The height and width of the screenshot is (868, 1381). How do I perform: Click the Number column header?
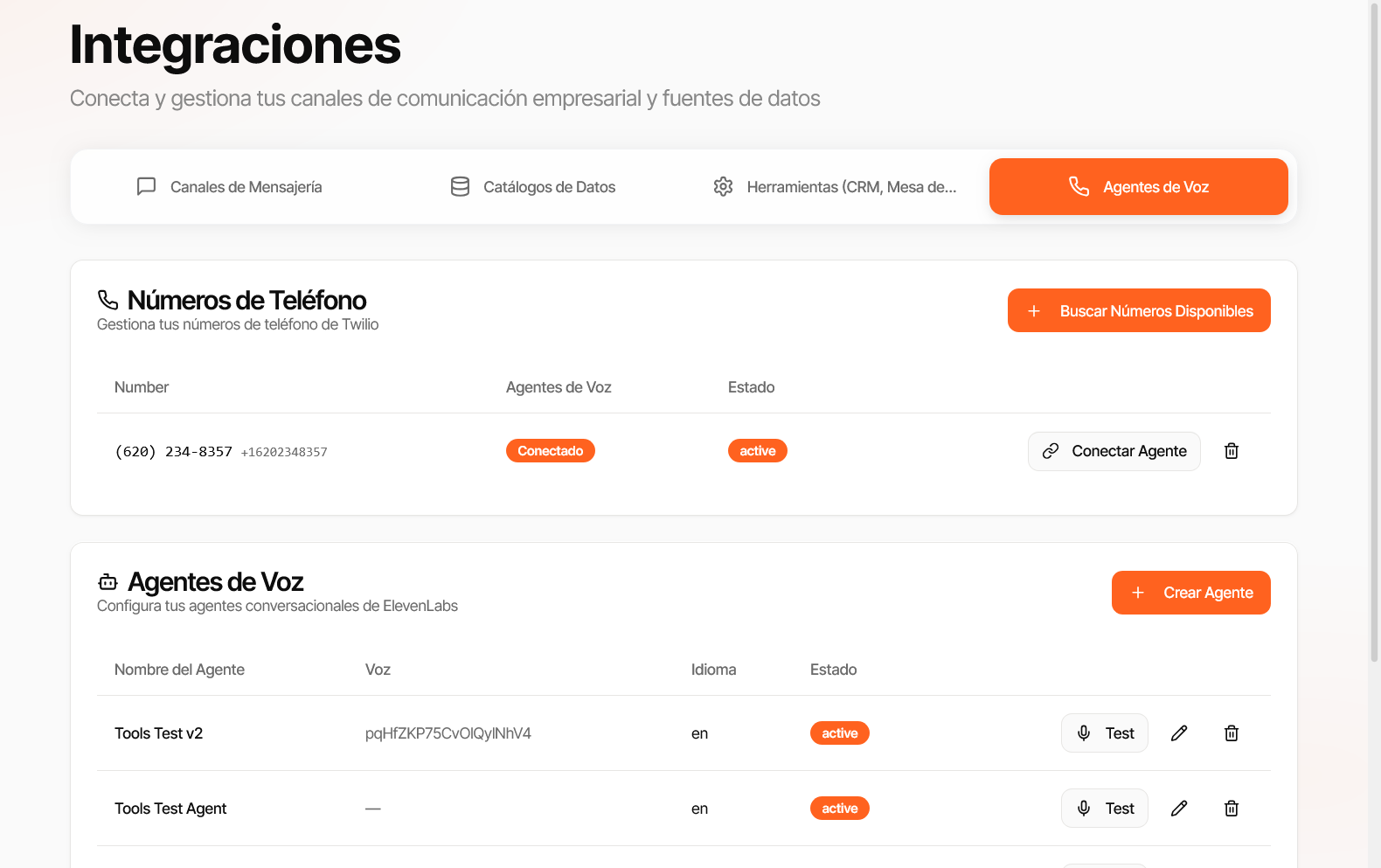click(142, 388)
